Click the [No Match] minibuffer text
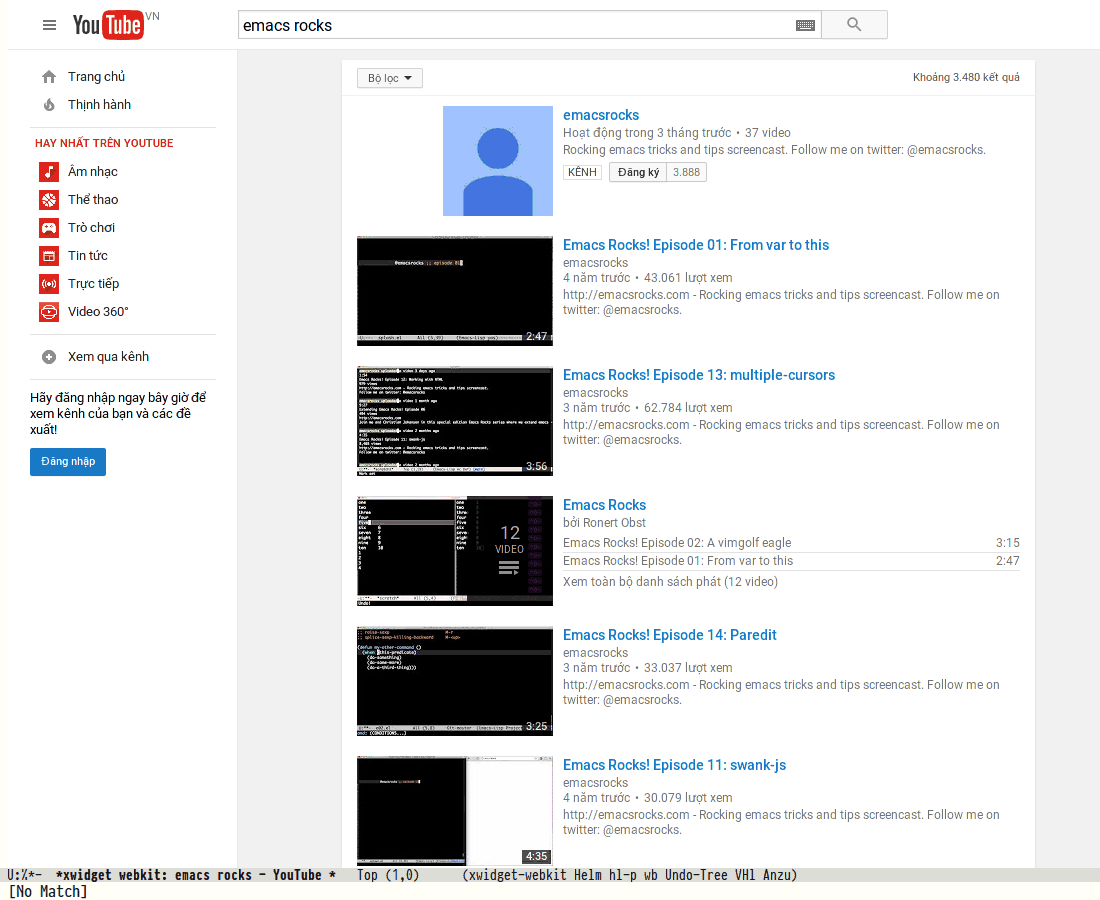This screenshot has width=1100, height=900. [48, 892]
